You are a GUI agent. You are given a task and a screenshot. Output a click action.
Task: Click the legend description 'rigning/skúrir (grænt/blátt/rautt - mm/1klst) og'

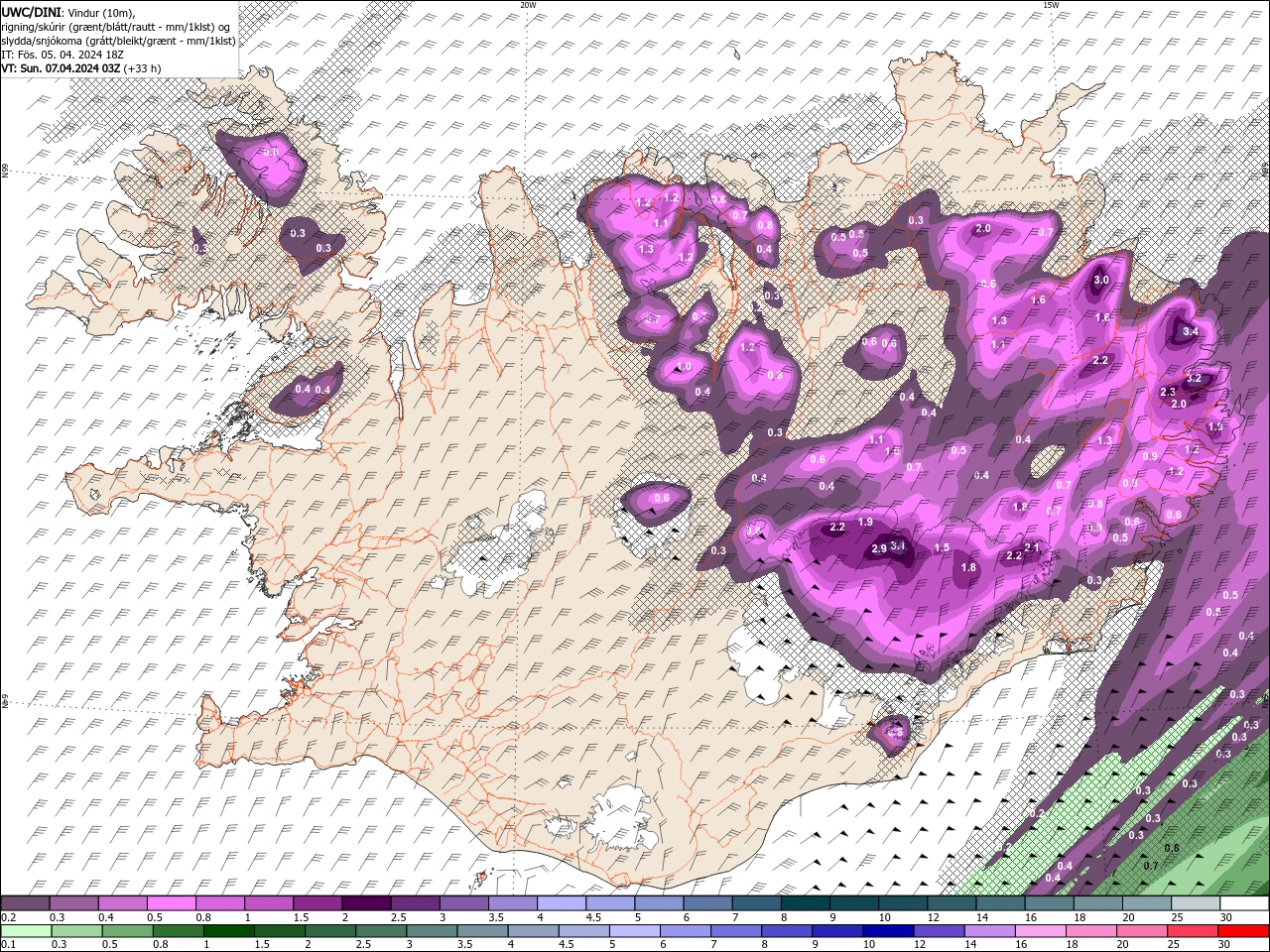[x=116, y=27]
